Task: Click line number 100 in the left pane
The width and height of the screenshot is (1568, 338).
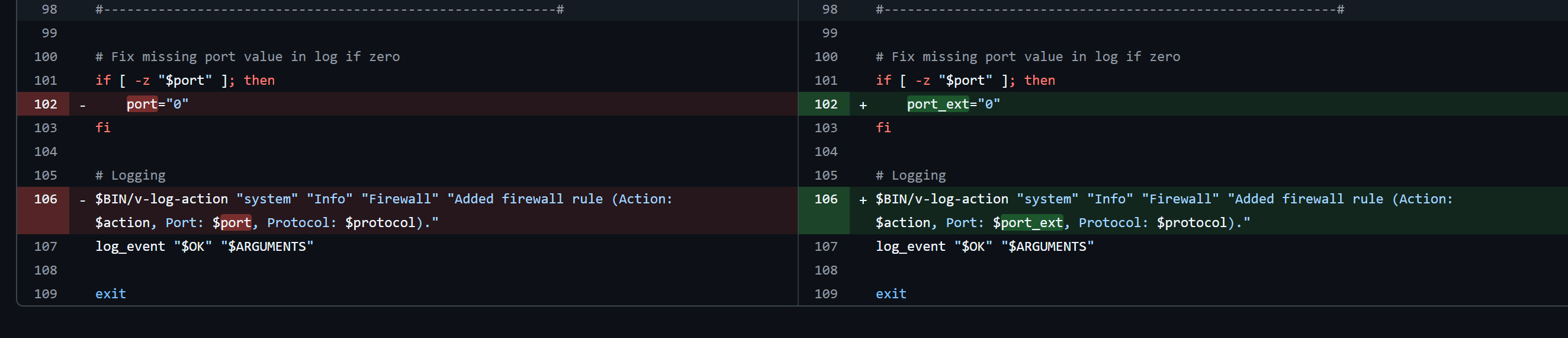Action: click(46, 57)
